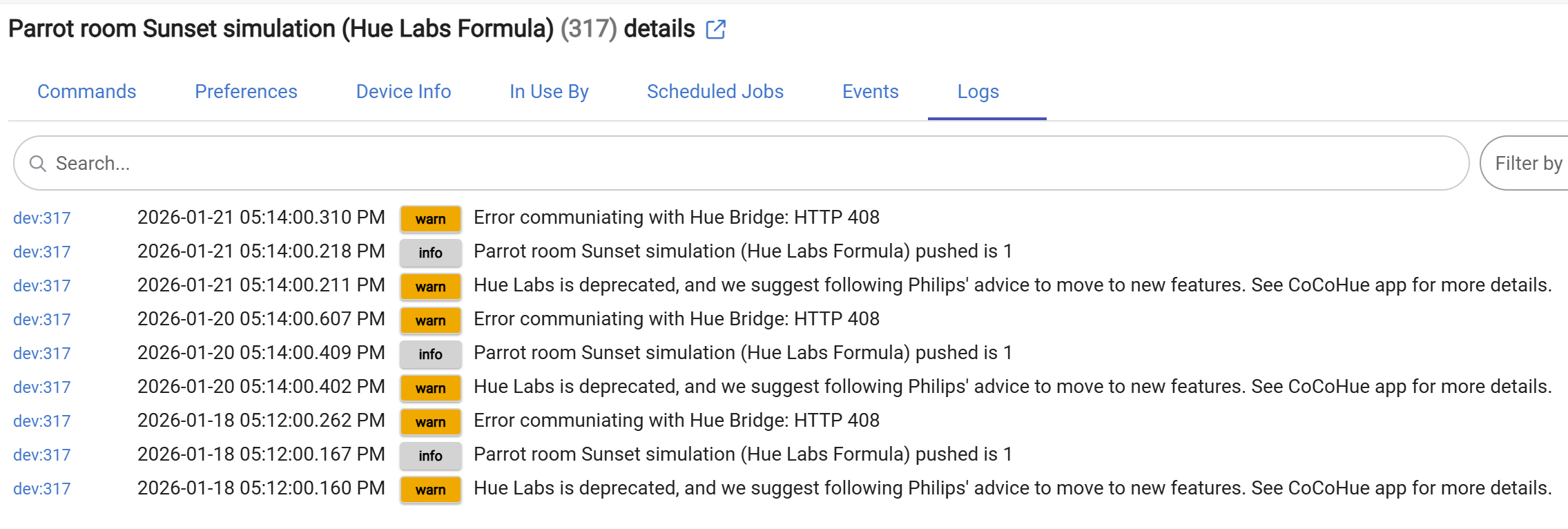The height and width of the screenshot is (529, 1568).
Task: Open the Preferences tab
Action: 246,92
